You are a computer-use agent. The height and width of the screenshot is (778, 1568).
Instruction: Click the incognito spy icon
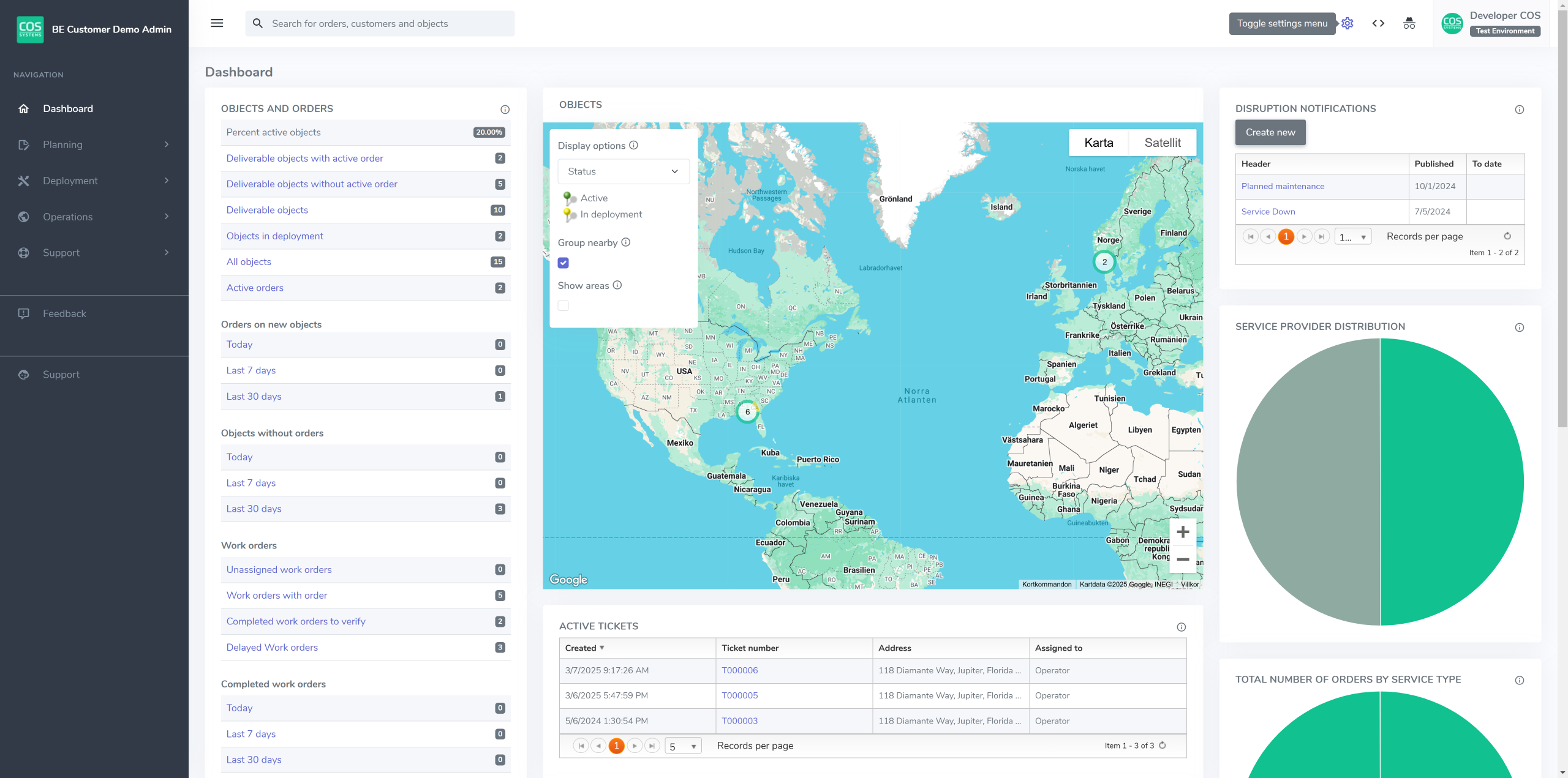pos(1409,23)
